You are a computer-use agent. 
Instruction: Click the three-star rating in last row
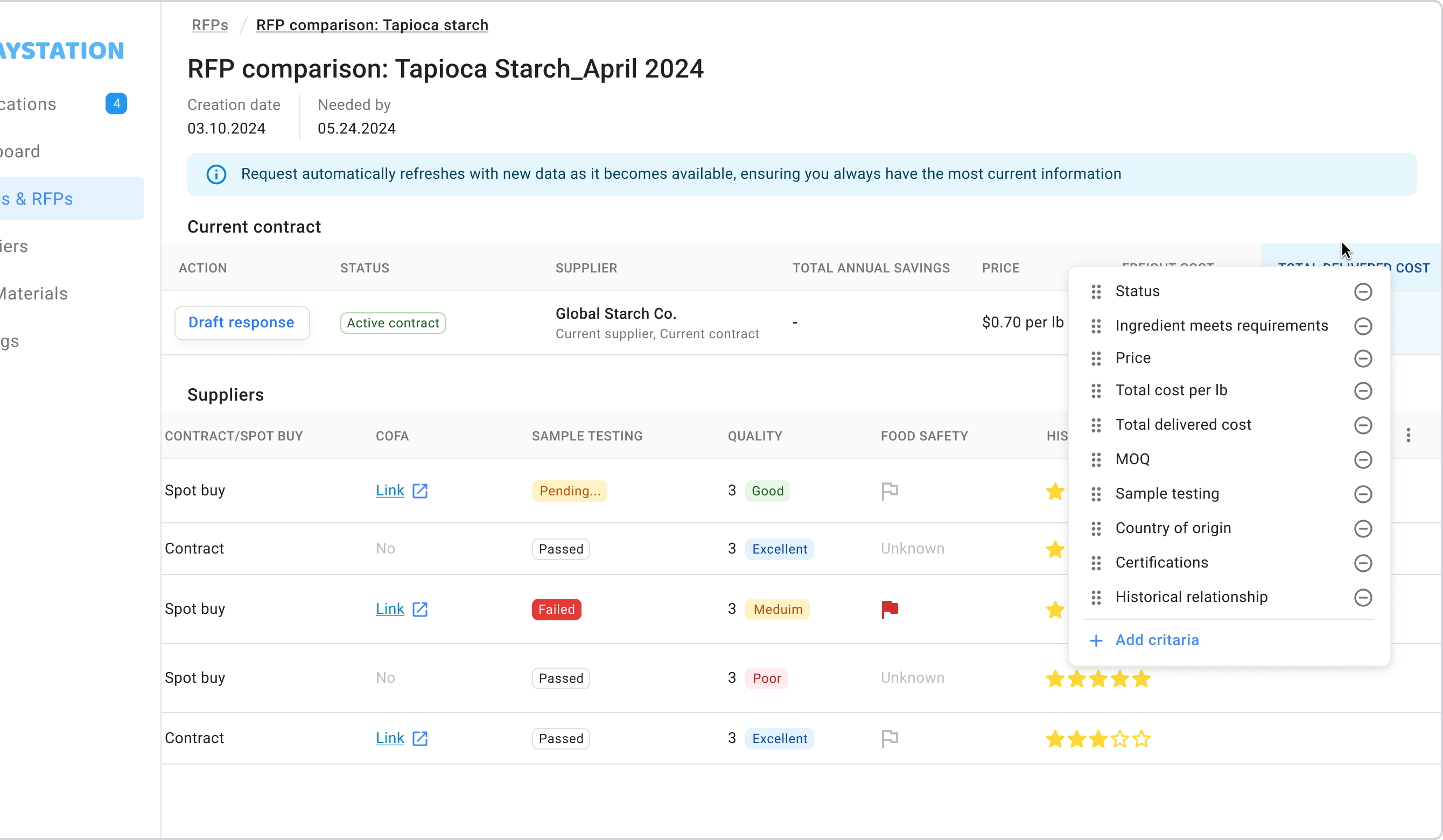1098,739
